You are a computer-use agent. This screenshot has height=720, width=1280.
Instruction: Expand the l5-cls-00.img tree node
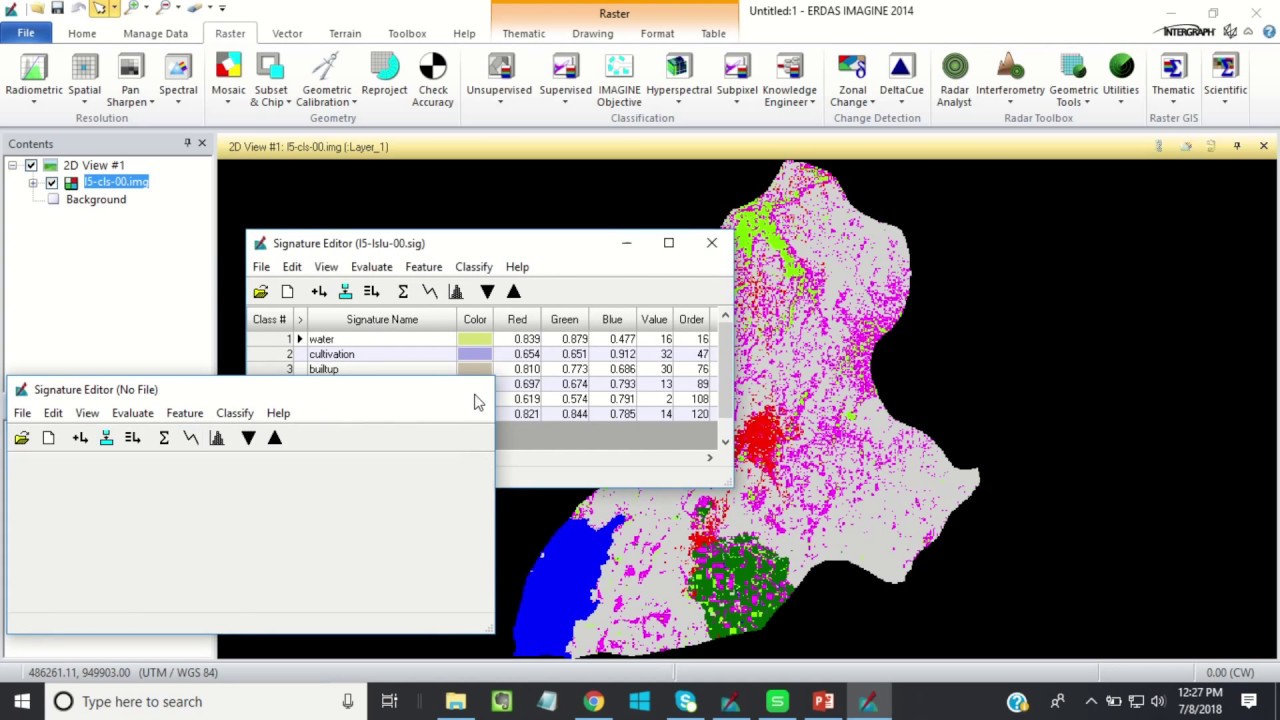coord(33,183)
